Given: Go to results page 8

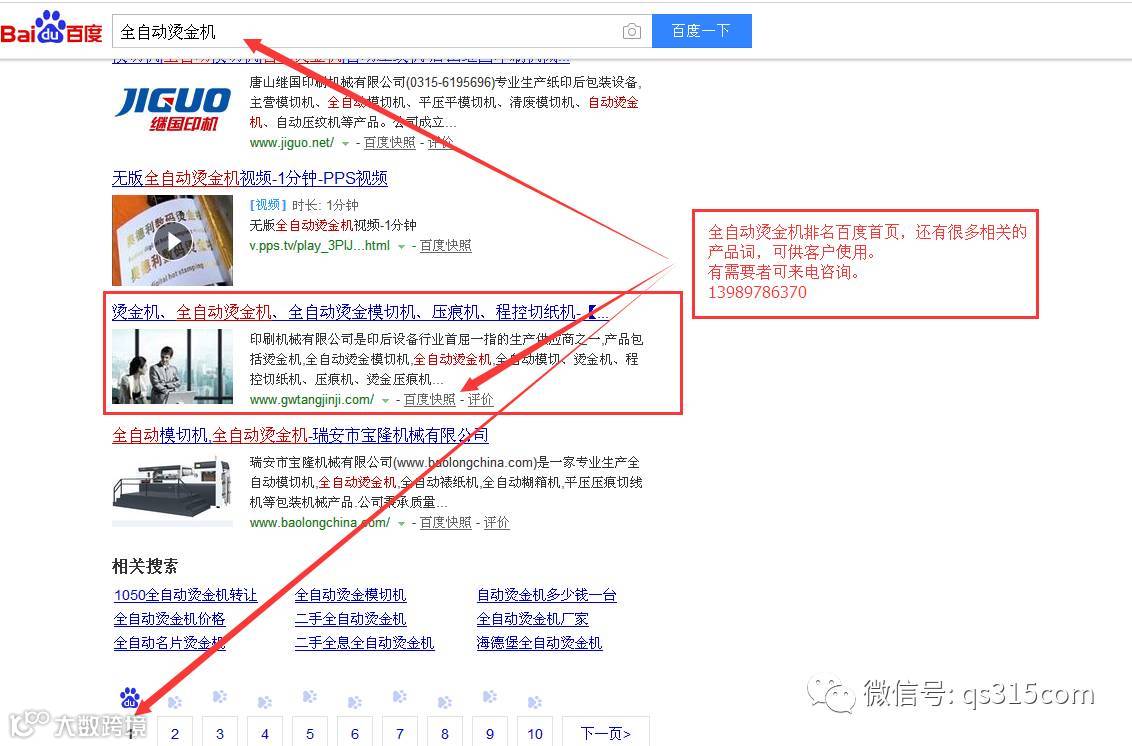Looking at the screenshot, I should [x=445, y=732].
